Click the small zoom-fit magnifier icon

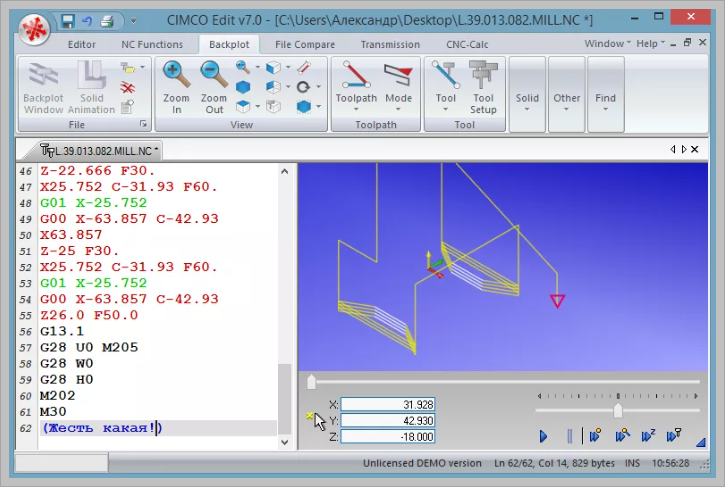(243, 67)
